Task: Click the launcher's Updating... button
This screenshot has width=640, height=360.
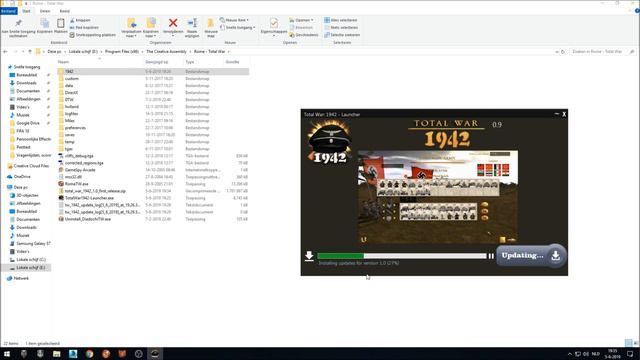Action: point(531,256)
